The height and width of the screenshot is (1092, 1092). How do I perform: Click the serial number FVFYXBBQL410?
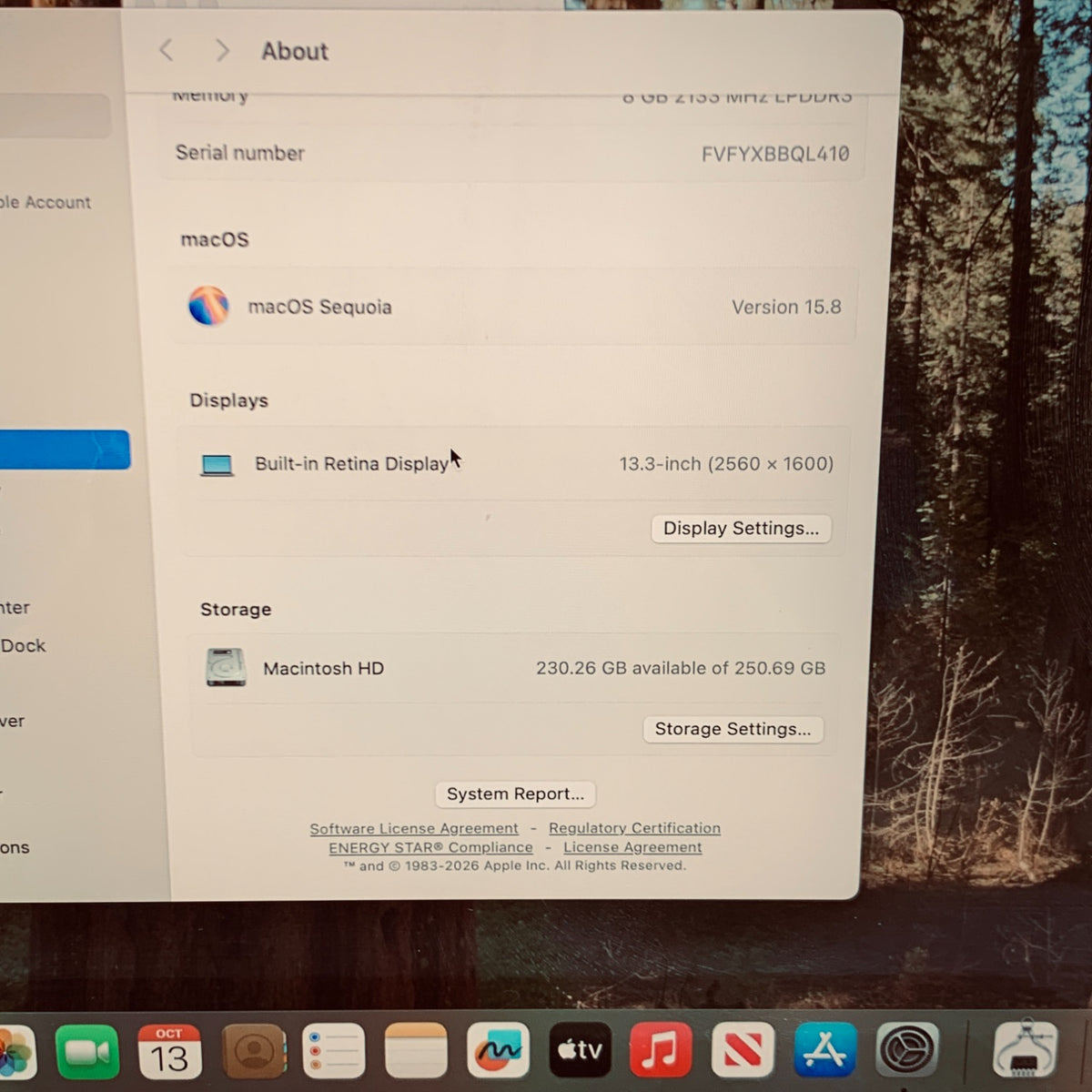(775, 154)
